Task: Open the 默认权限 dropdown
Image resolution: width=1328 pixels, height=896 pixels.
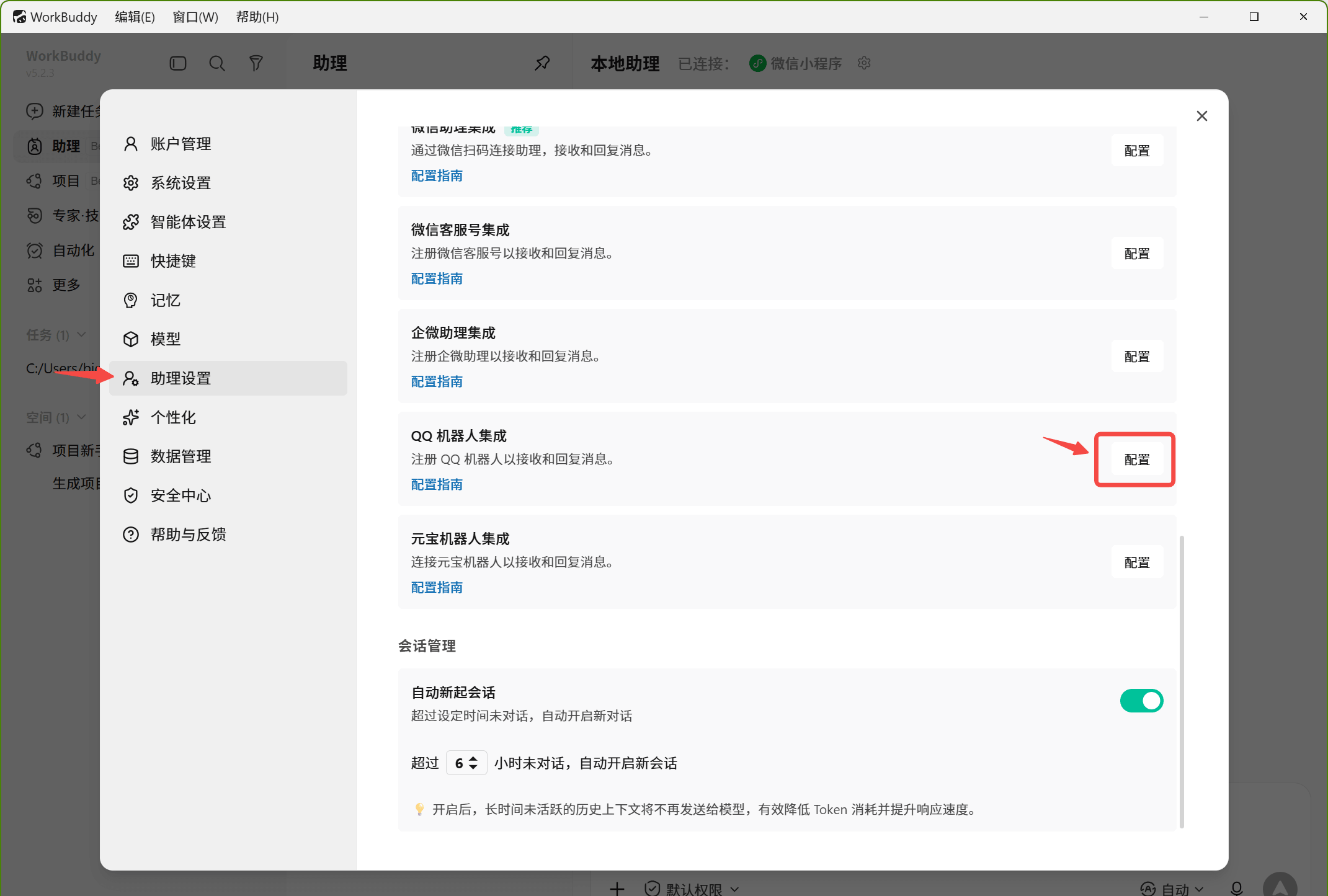Action: 692,889
